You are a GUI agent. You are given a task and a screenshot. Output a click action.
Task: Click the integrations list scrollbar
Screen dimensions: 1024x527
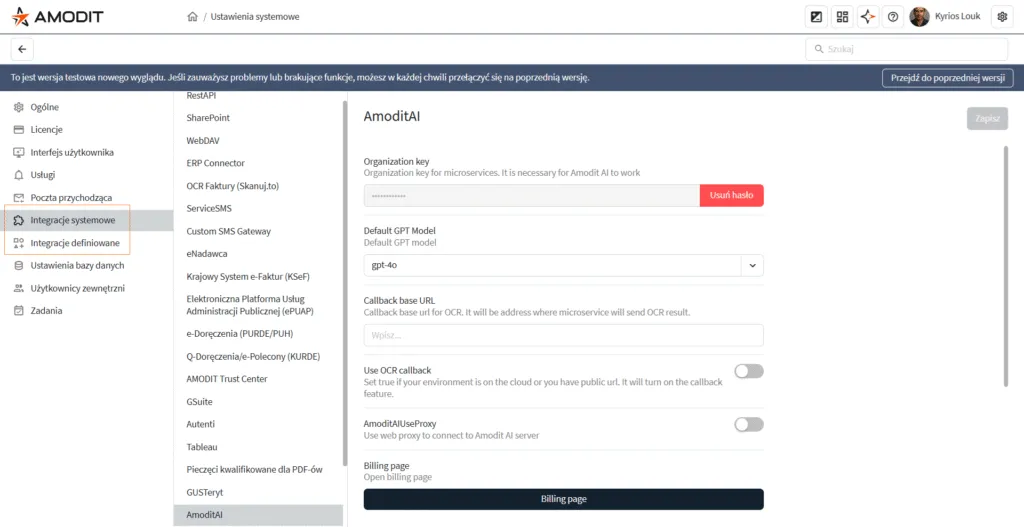click(345, 281)
